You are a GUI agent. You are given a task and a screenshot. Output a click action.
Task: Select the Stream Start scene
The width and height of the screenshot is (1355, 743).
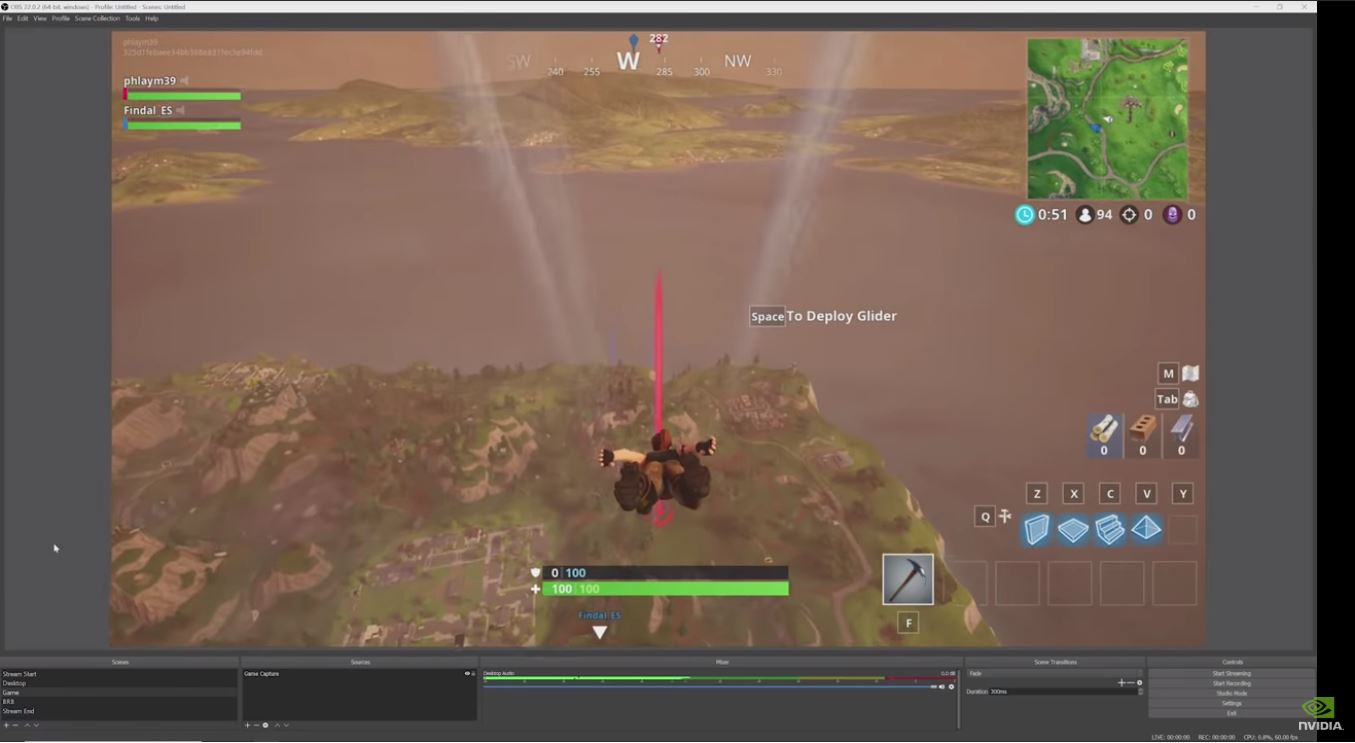point(119,674)
